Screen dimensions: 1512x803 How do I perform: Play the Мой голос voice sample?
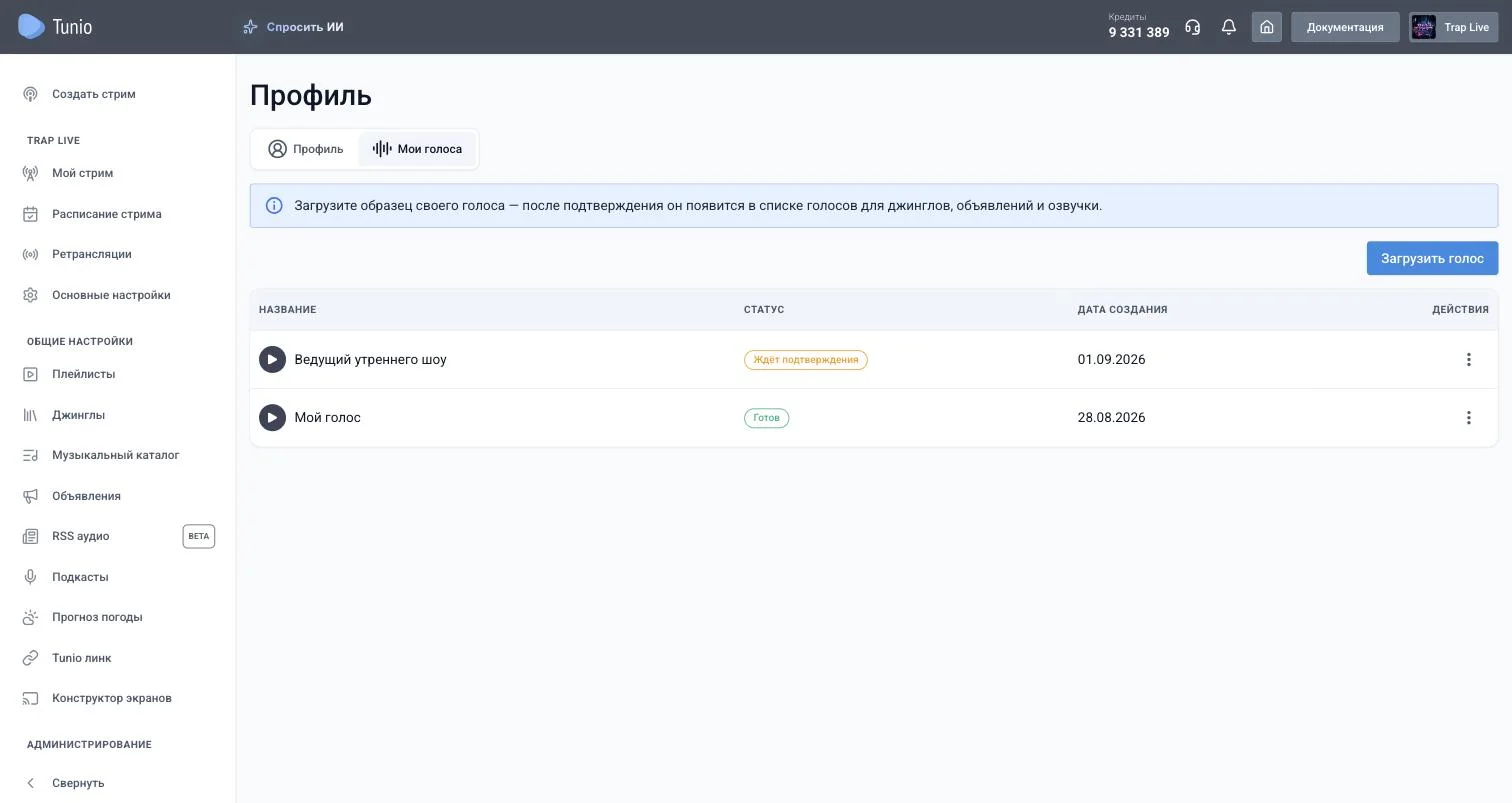pos(272,417)
